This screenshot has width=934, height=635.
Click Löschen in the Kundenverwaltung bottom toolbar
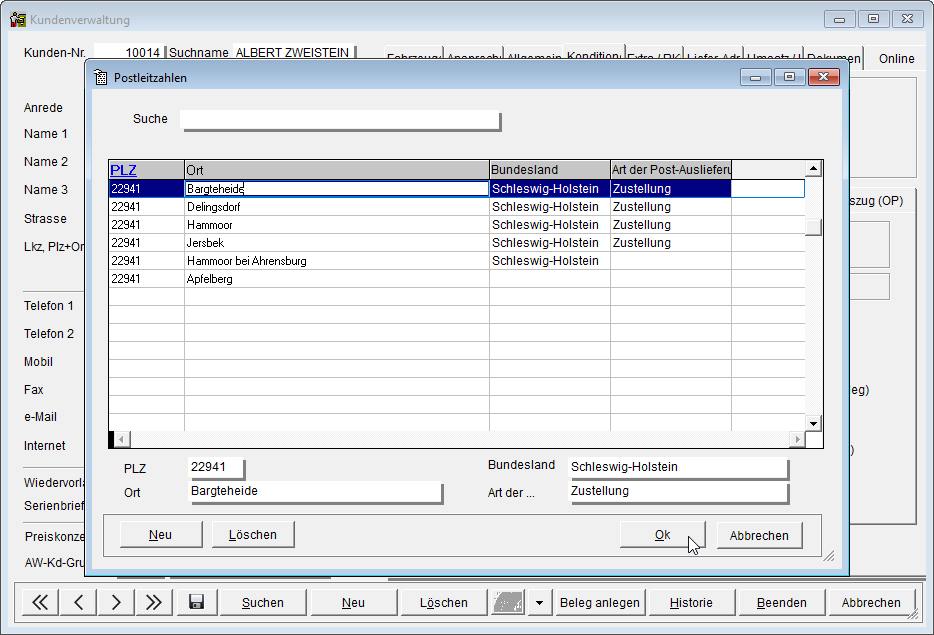coord(444,602)
